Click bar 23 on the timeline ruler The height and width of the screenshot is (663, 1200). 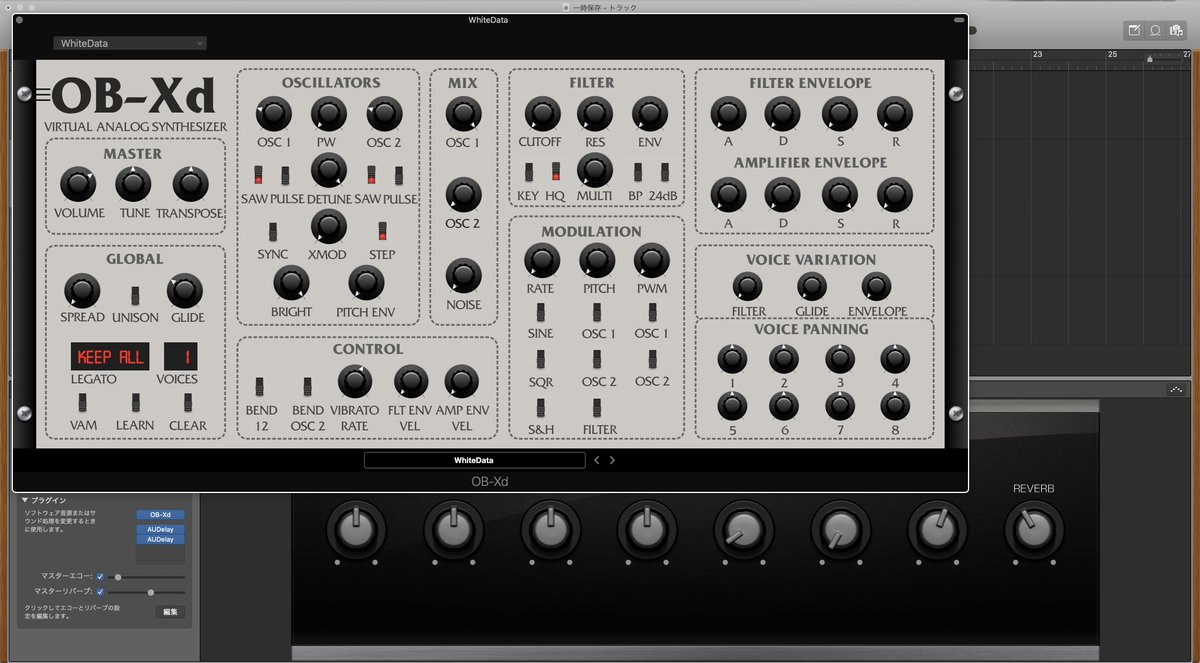point(1037,55)
